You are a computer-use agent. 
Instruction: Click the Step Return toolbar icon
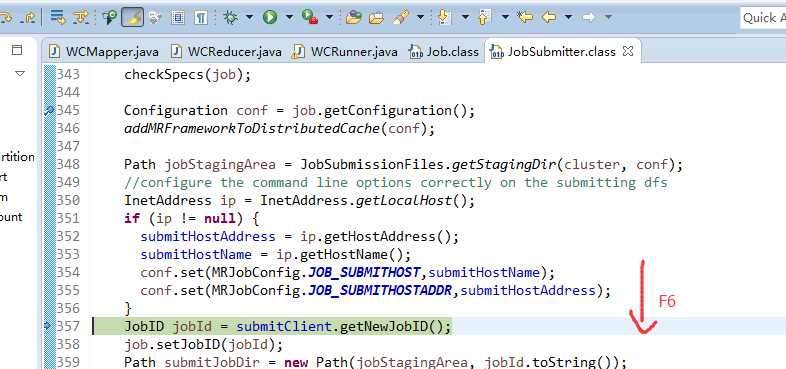29,18
